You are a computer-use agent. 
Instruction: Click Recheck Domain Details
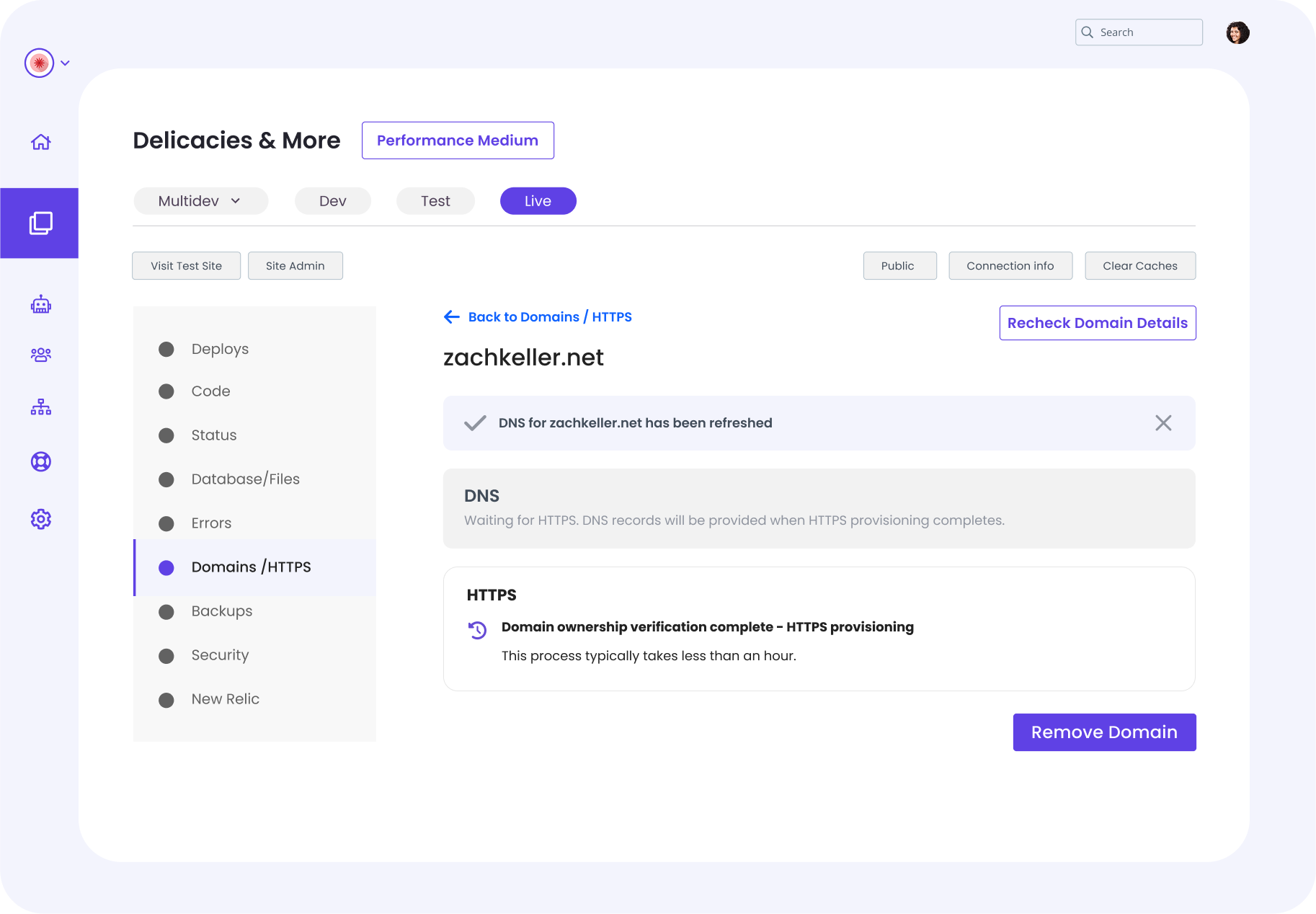(1097, 322)
